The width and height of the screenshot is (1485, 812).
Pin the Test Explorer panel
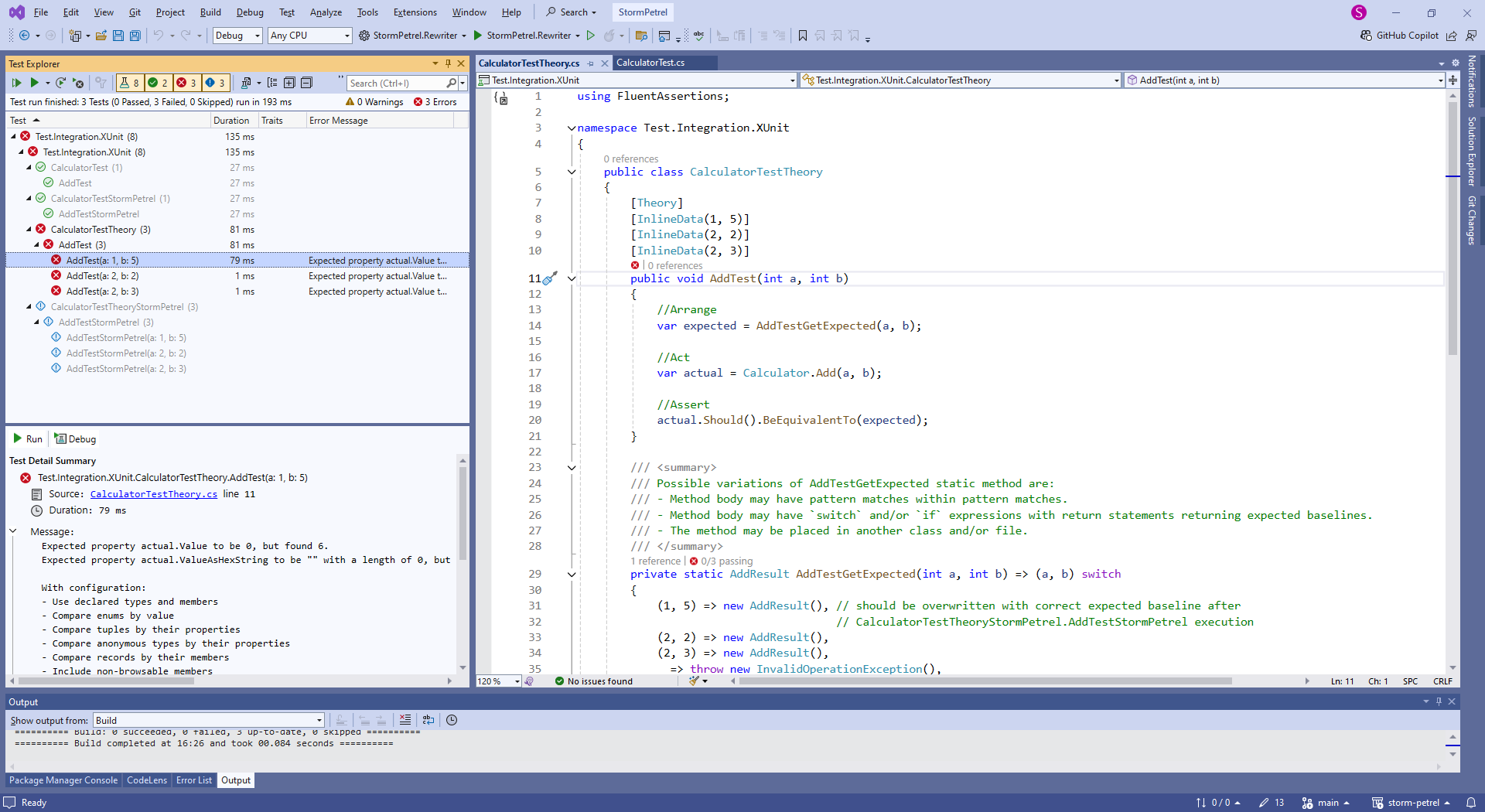(x=448, y=63)
